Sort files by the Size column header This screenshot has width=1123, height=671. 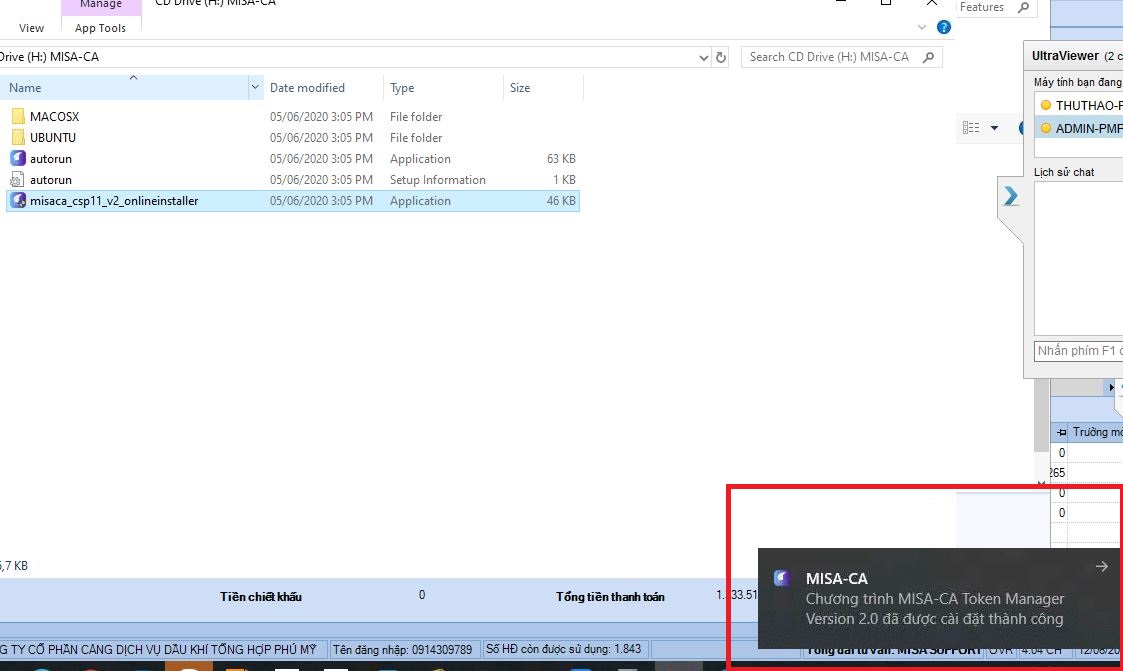(543, 87)
